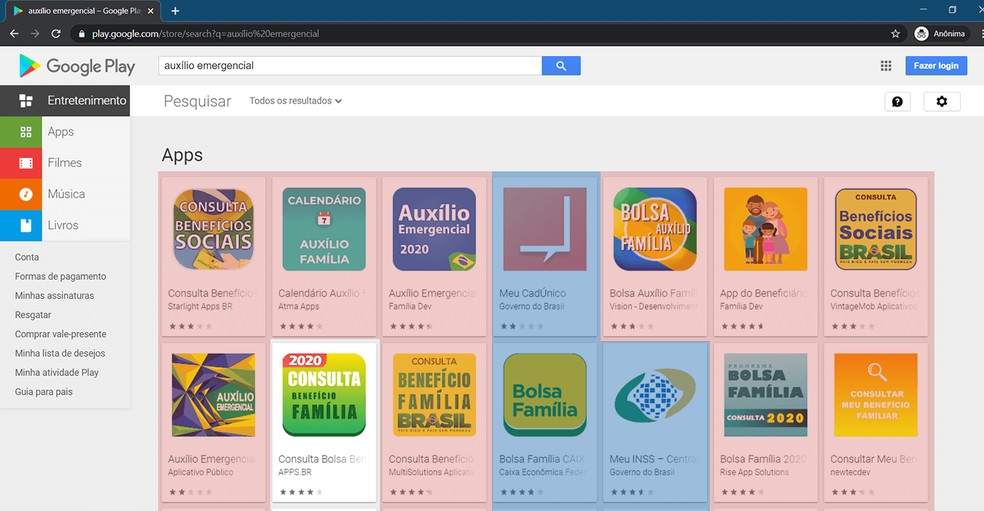The image size is (984, 511).
Task: Click the search field containing auxílio emergencial
Action: [x=350, y=65]
